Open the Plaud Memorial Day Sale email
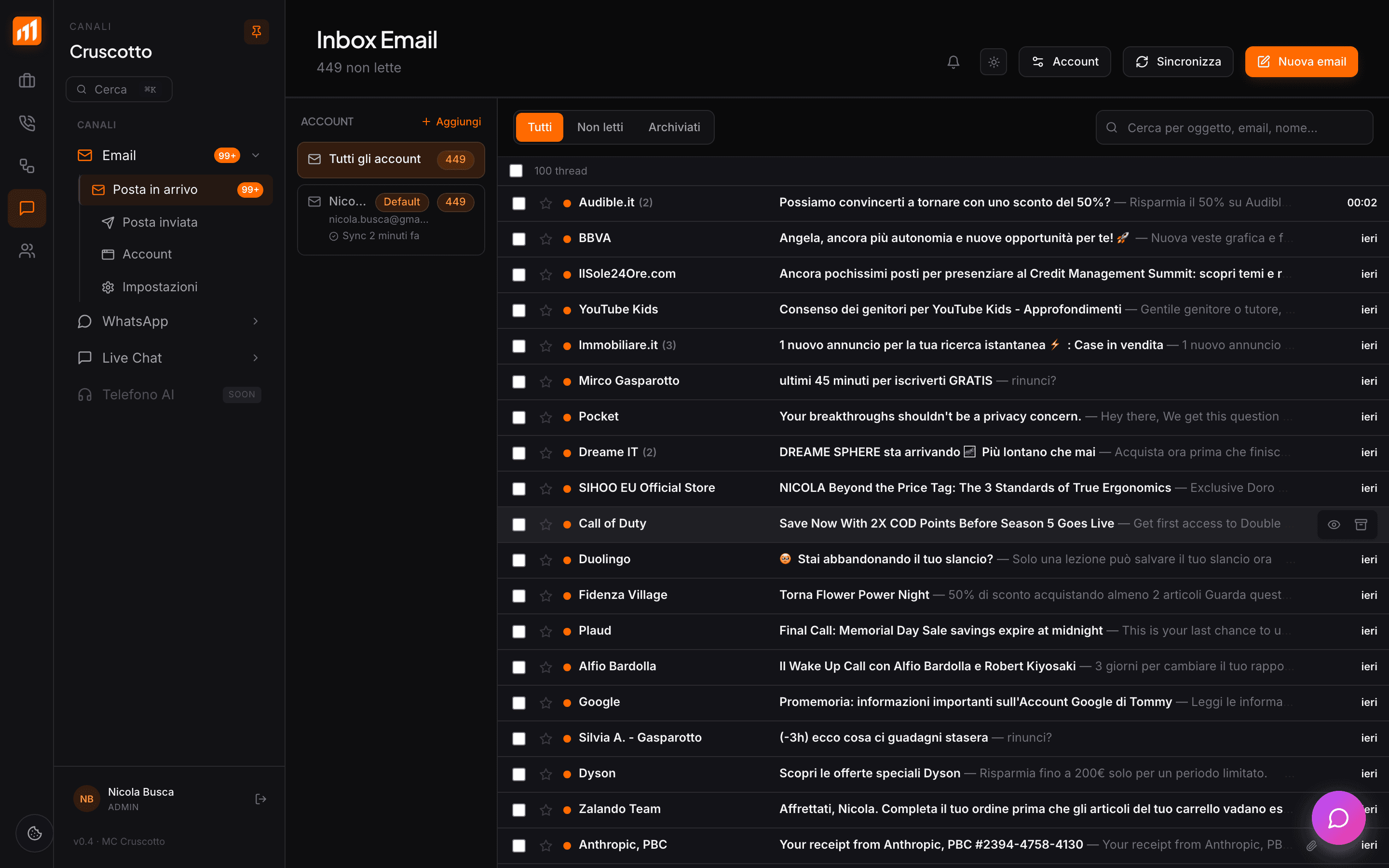Screen dimensions: 1389x868 pyautogui.click(x=943, y=631)
